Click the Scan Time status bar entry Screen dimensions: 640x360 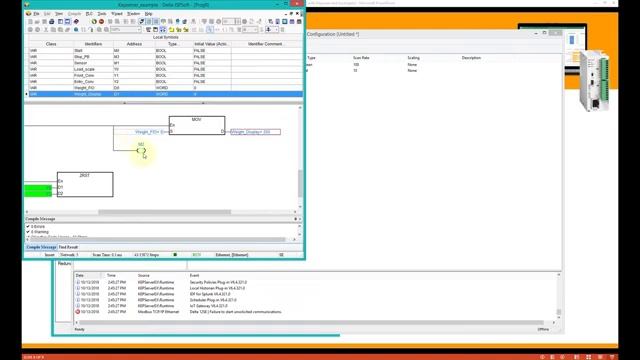(x=107, y=255)
